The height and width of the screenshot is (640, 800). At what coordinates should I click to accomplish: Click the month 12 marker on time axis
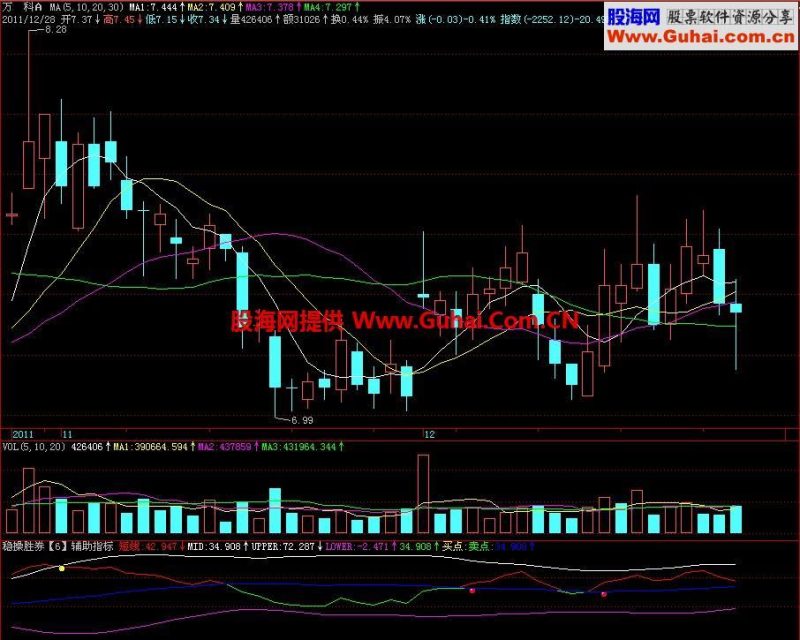coord(430,434)
